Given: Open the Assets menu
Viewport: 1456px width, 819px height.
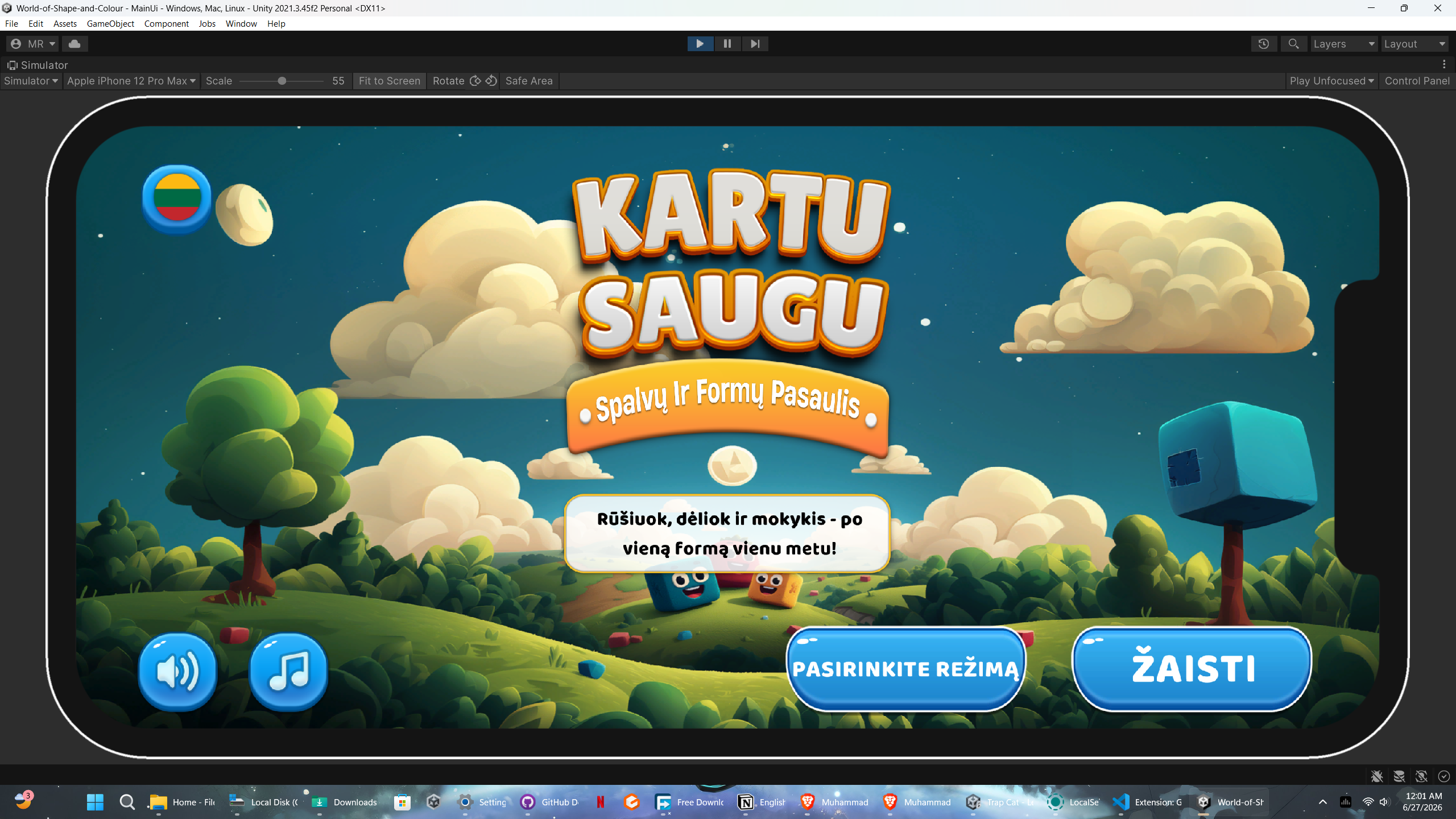Looking at the screenshot, I should click(65, 23).
